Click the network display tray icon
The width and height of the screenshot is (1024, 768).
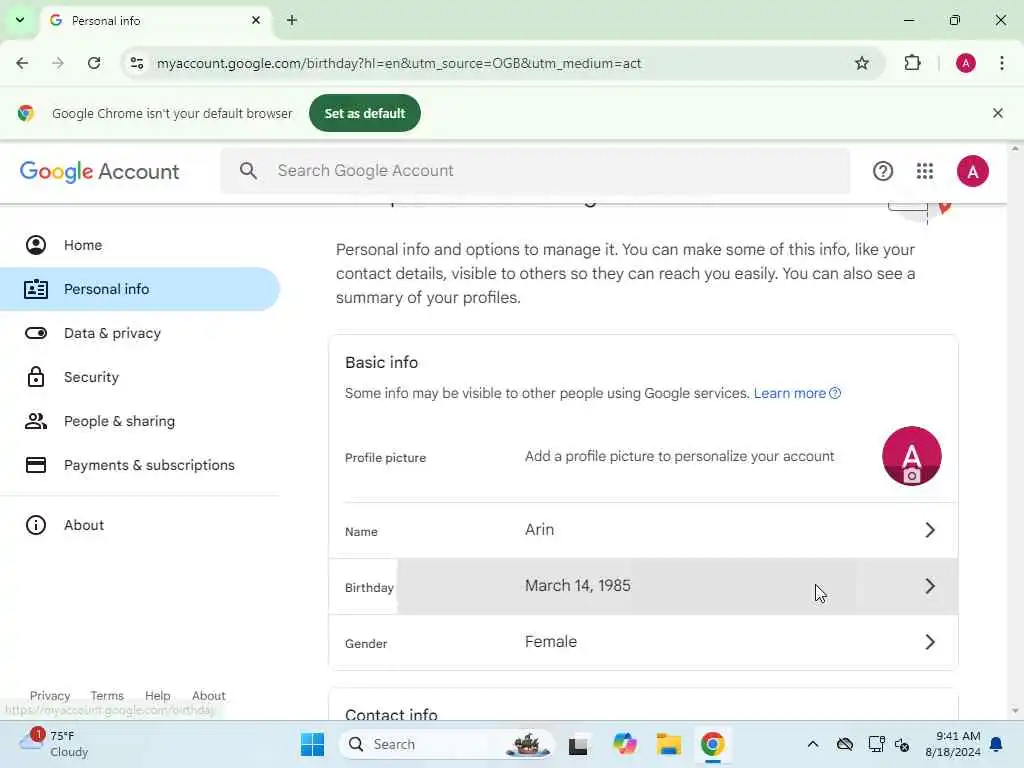pyautogui.click(x=876, y=744)
